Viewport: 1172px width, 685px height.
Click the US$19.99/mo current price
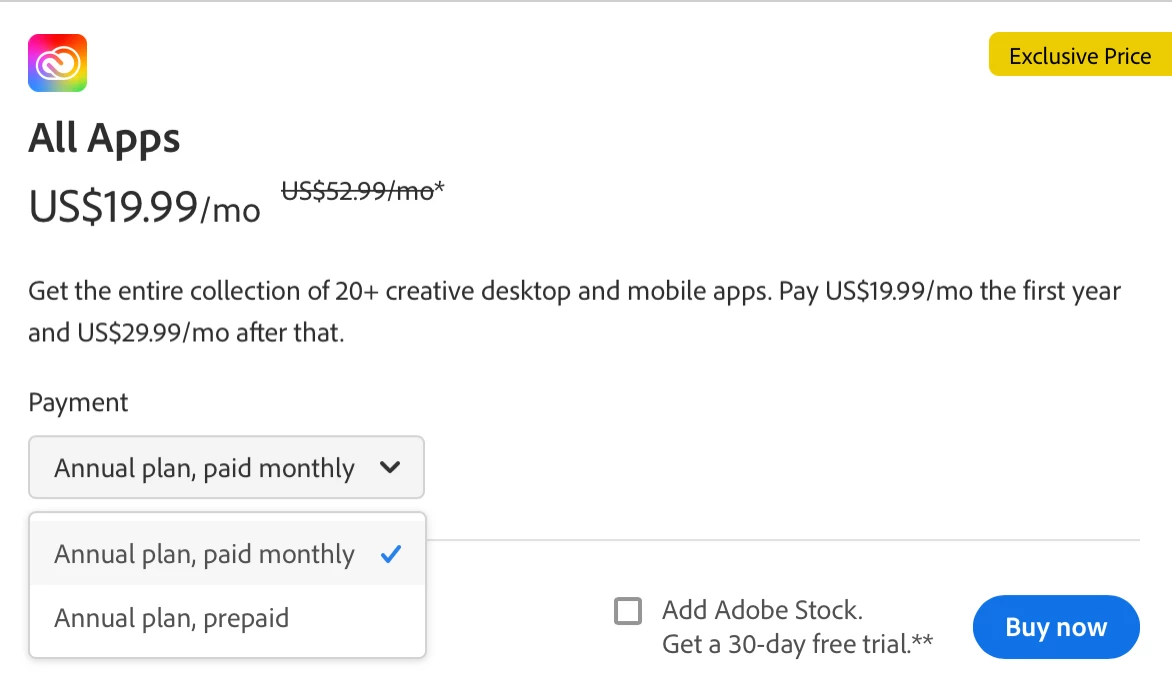click(x=144, y=207)
